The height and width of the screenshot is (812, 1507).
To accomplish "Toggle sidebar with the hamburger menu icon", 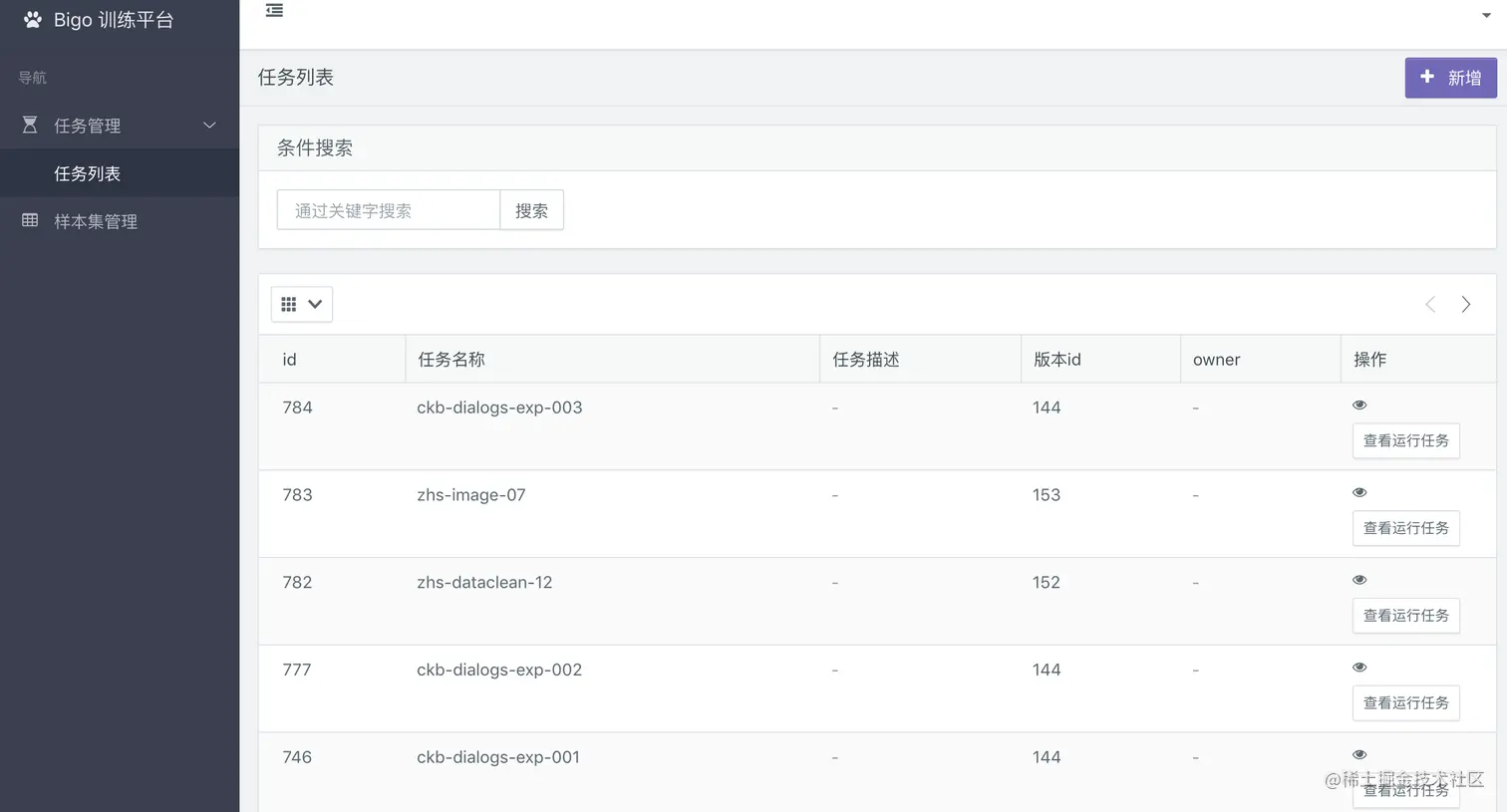I will click(274, 11).
